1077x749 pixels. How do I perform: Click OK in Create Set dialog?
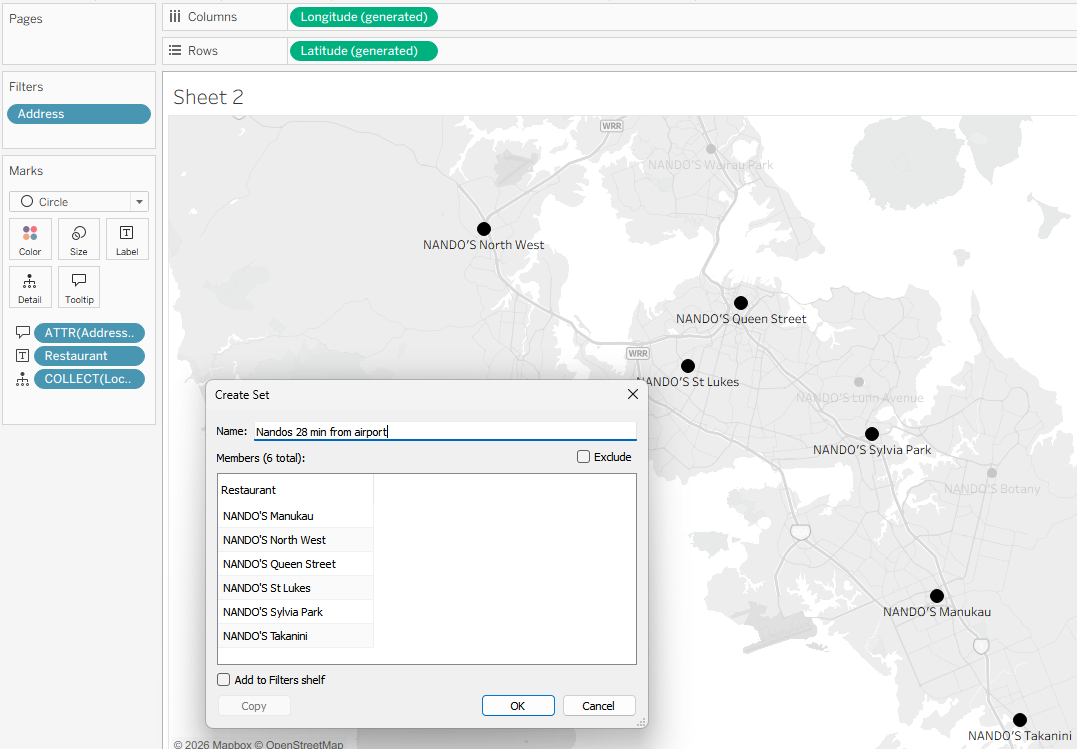click(x=518, y=706)
